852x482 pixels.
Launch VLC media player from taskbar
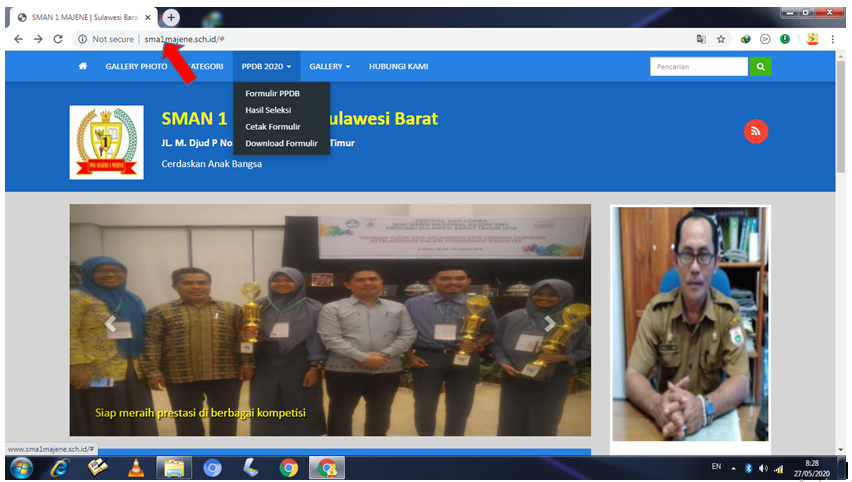(134, 467)
